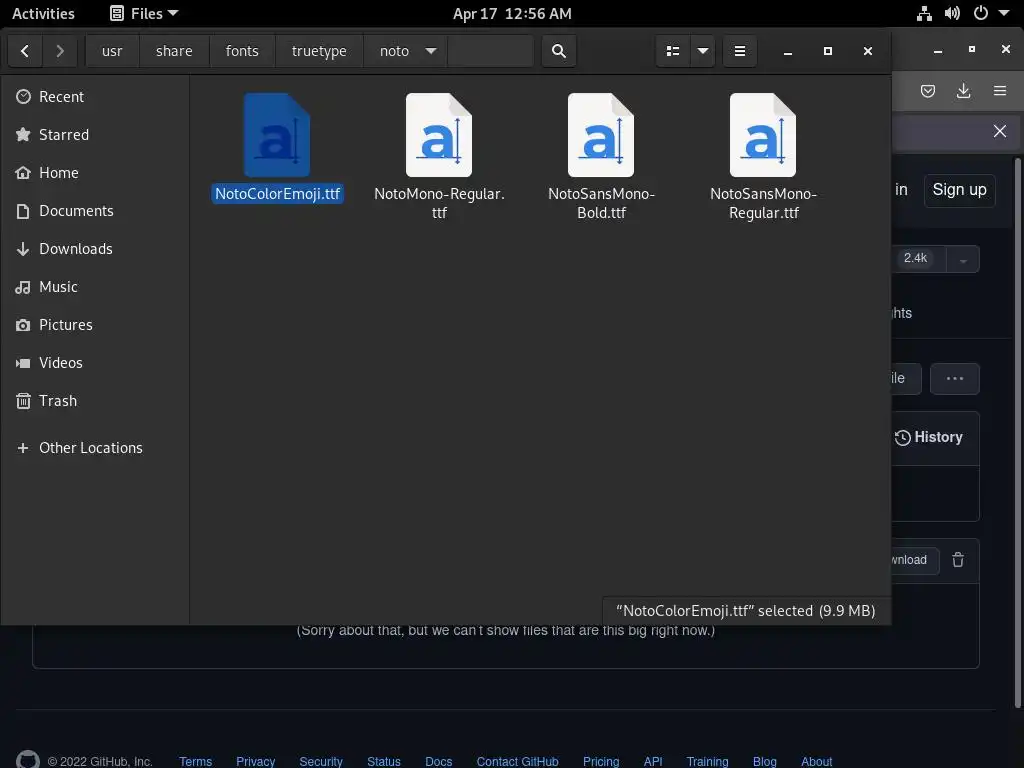This screenshot has width=1024, height=768.
Task: Dismiss the browser notification bar X
Action: 999,131
